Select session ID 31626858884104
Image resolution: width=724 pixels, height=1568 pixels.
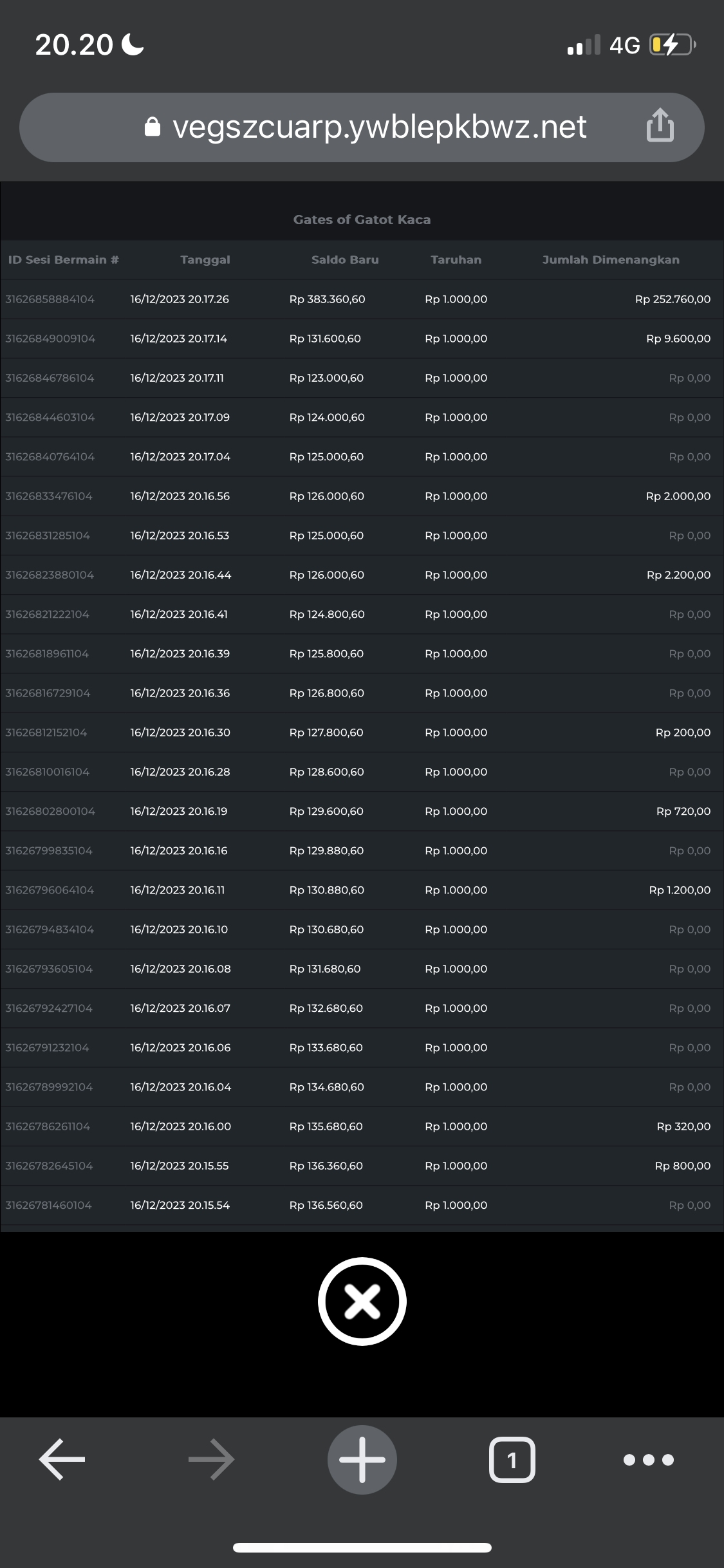(50, 299)
